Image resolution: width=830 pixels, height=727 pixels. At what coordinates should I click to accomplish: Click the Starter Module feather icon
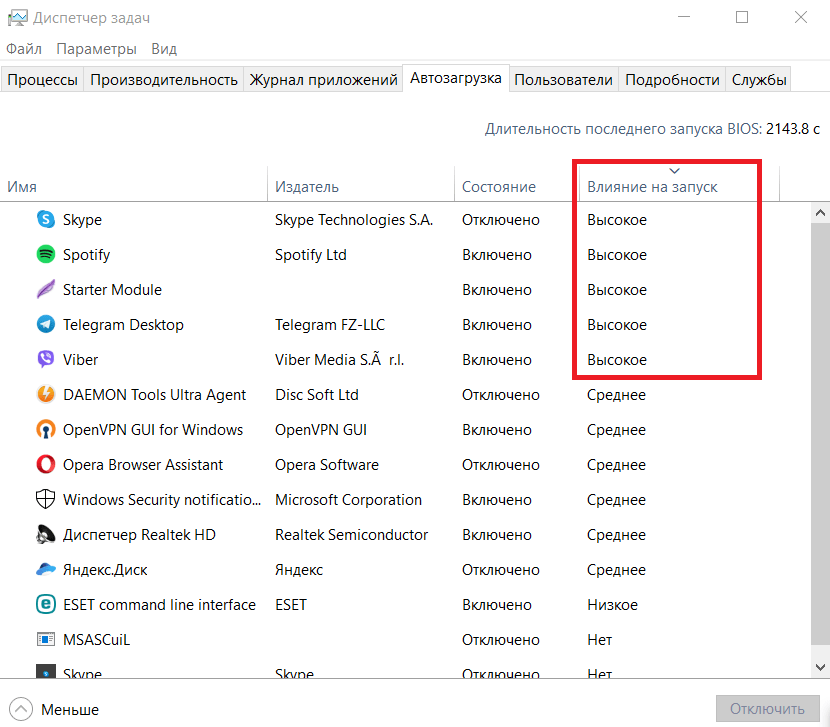(x=45, y=290)
